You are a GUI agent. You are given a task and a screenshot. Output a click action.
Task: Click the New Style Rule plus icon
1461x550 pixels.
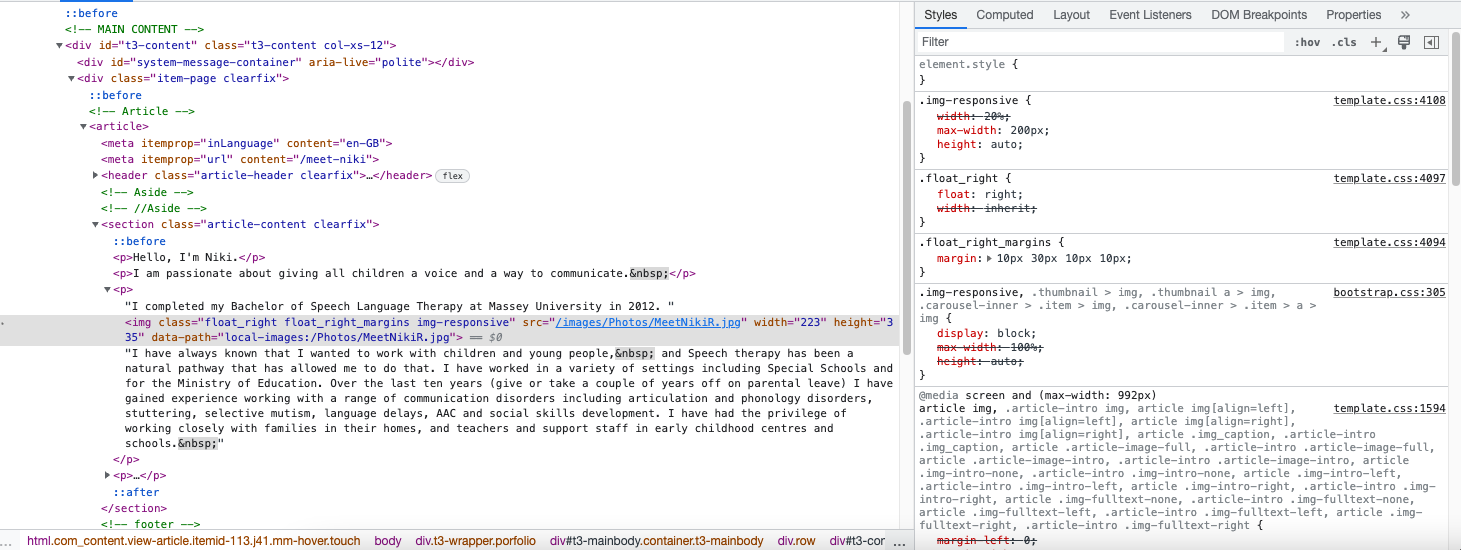pos(1376,42)
